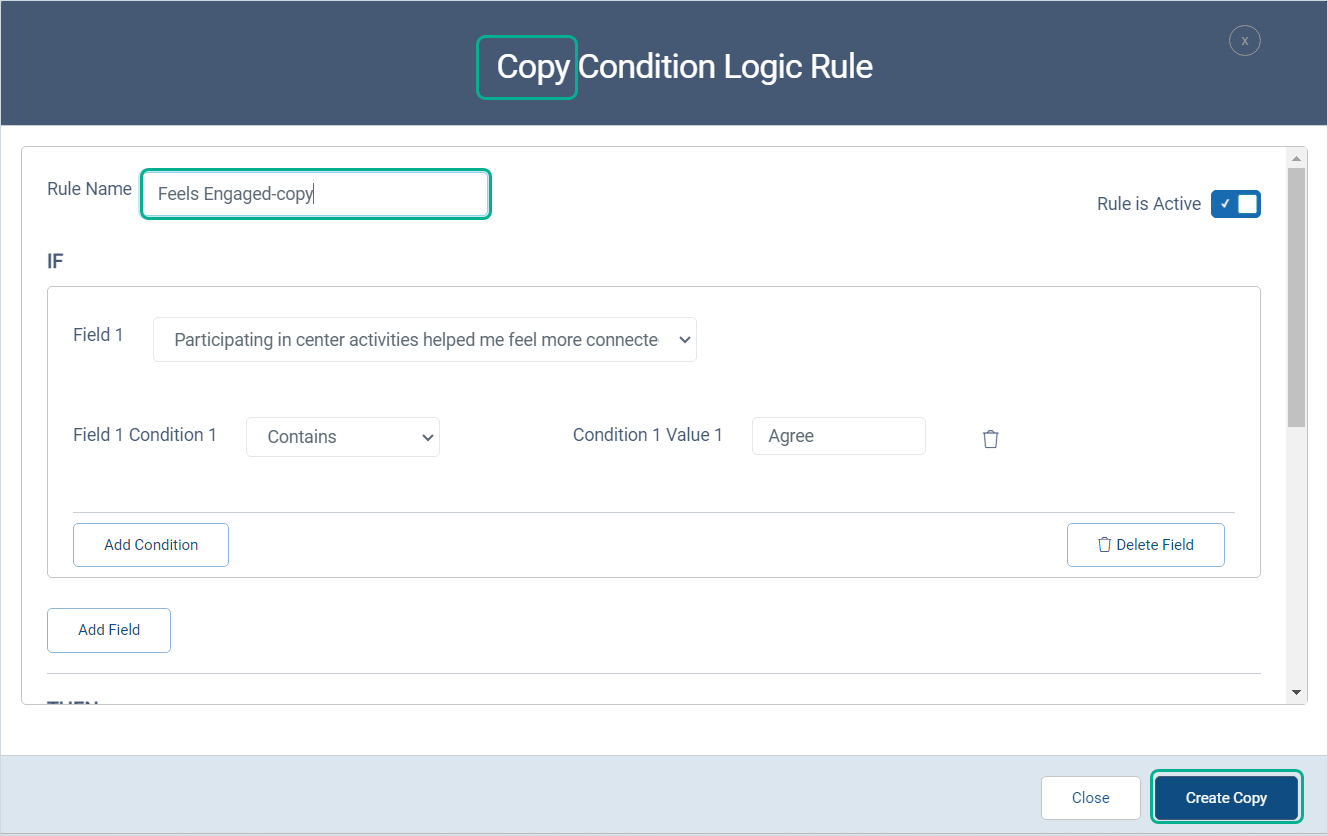
Task: Click the scrollbar up arrow
Action: 1296,156
